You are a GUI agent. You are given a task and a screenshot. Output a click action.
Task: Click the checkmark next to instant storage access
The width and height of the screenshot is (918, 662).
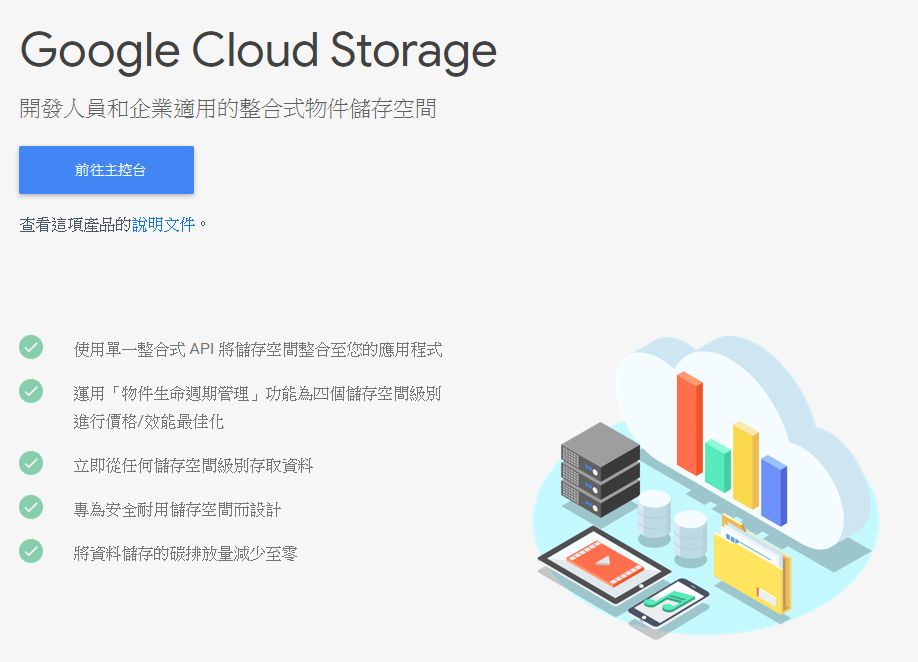pos(30,465)
